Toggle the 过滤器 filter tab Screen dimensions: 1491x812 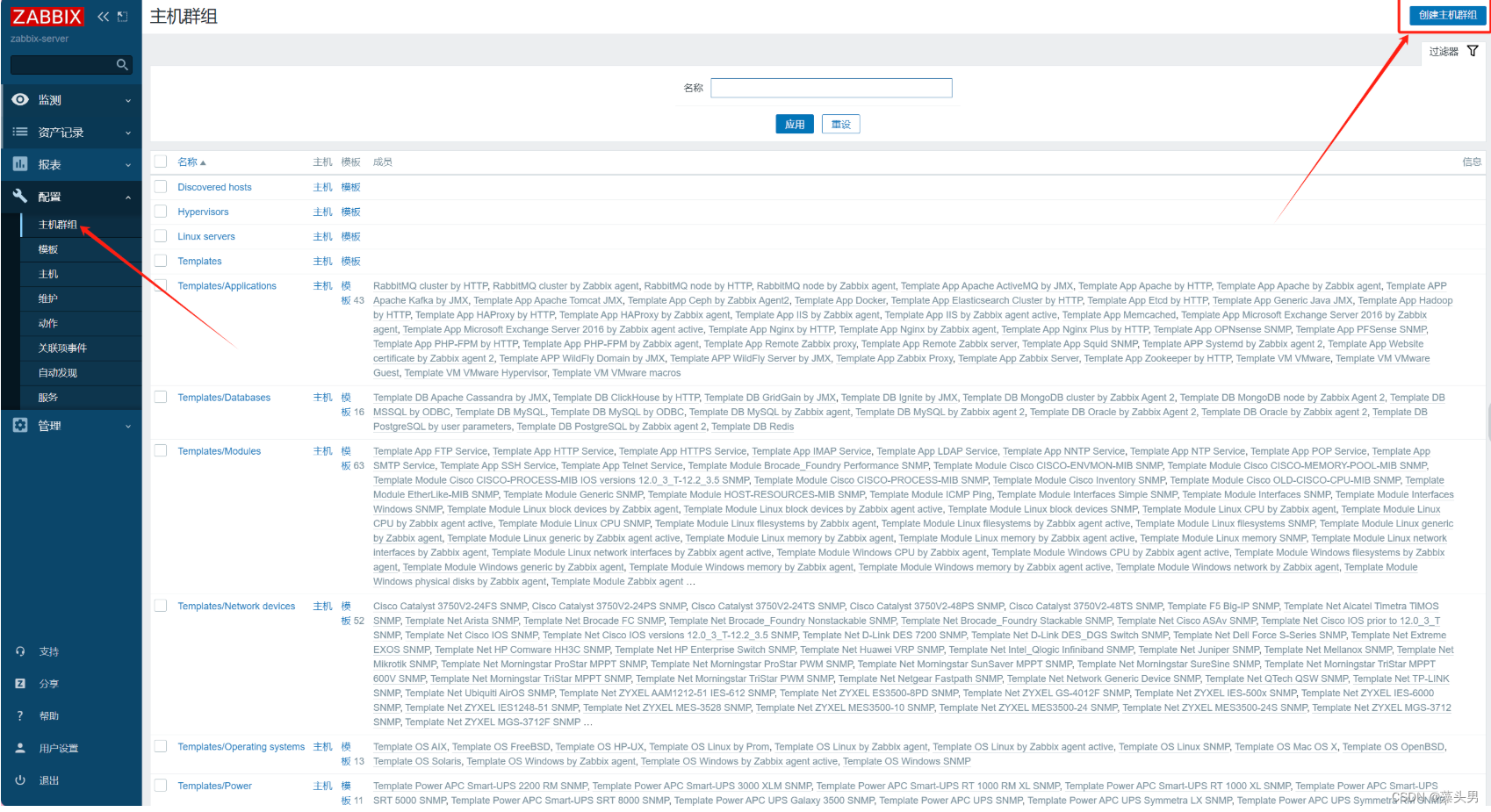coord(1453,52)
